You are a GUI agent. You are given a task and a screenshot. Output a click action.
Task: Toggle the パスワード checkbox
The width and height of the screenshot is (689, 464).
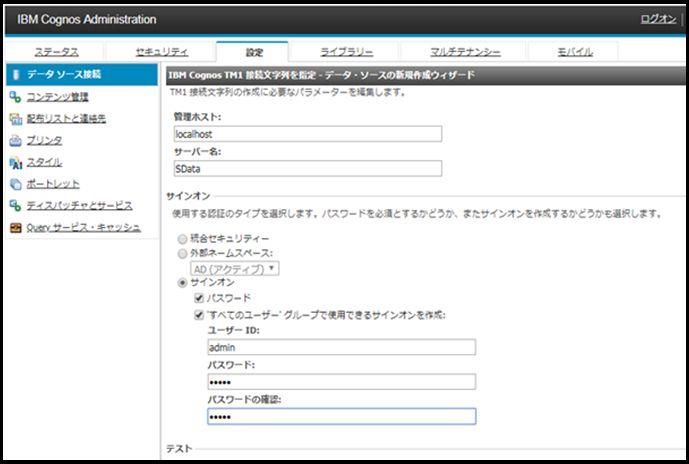point(199,298)
